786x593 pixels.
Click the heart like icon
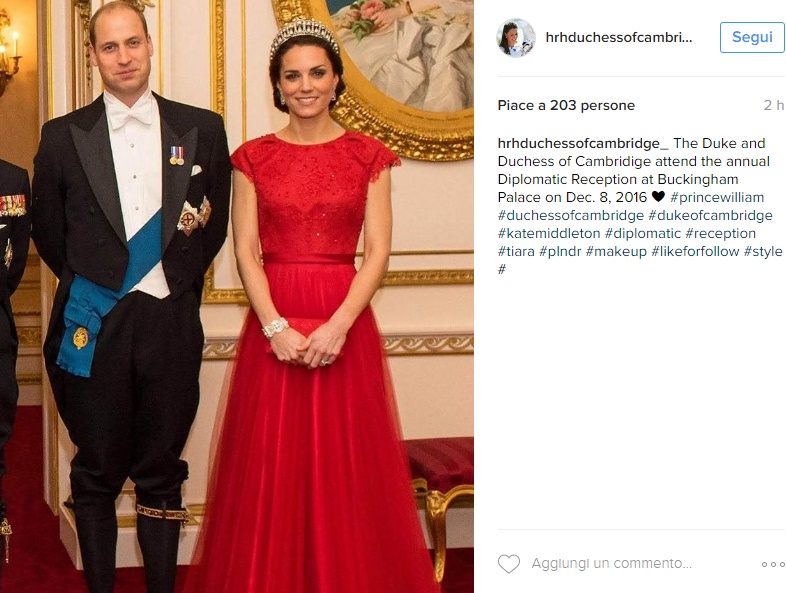(x=509, y=564)
